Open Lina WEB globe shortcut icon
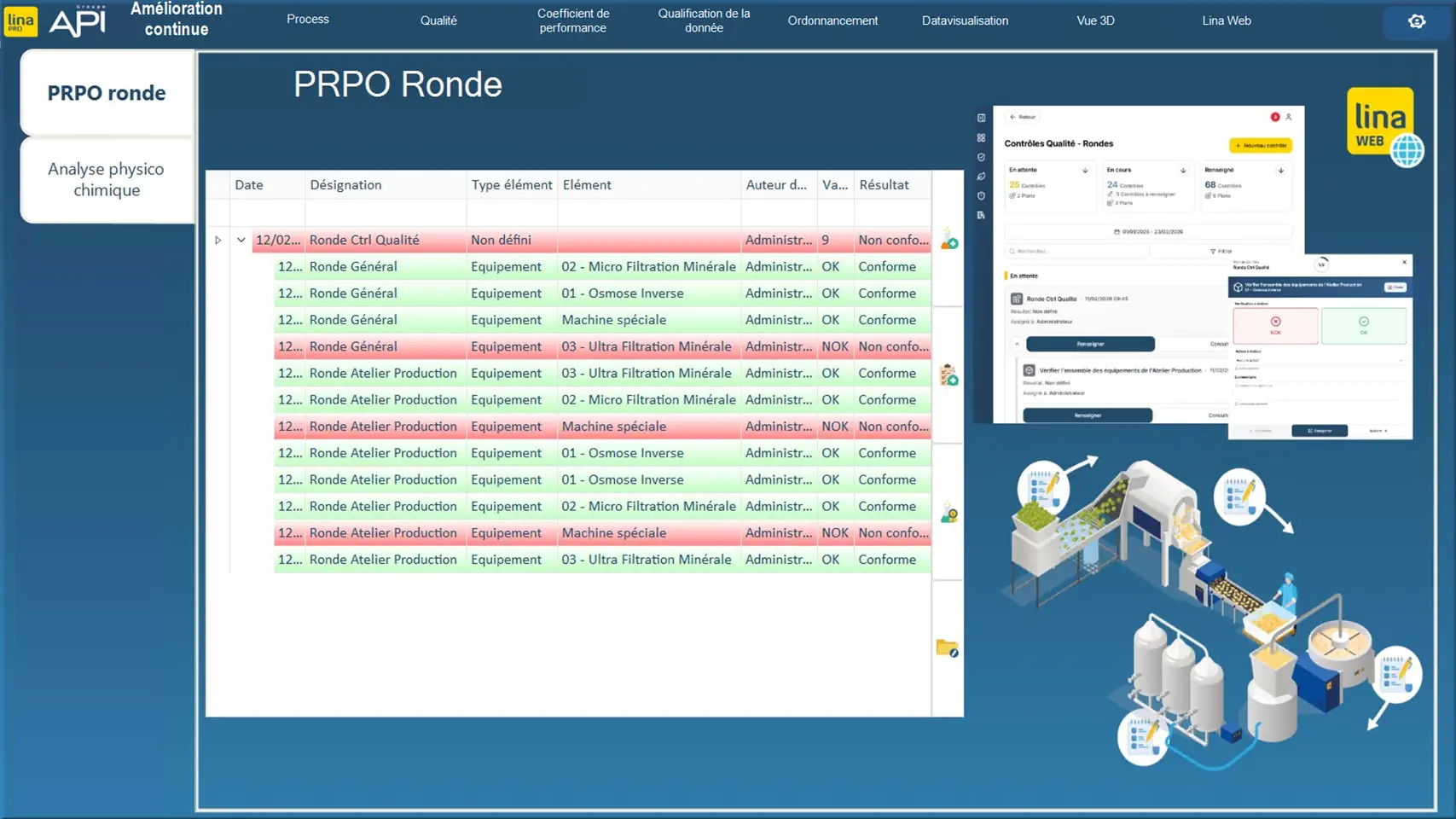 point(1384,126)
